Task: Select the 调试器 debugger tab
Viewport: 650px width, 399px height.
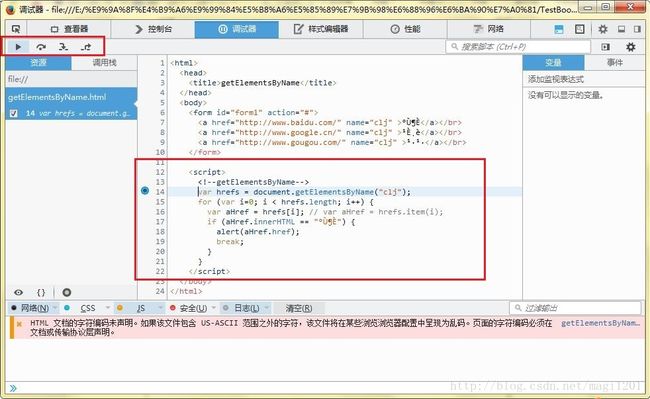Action: 237,29
